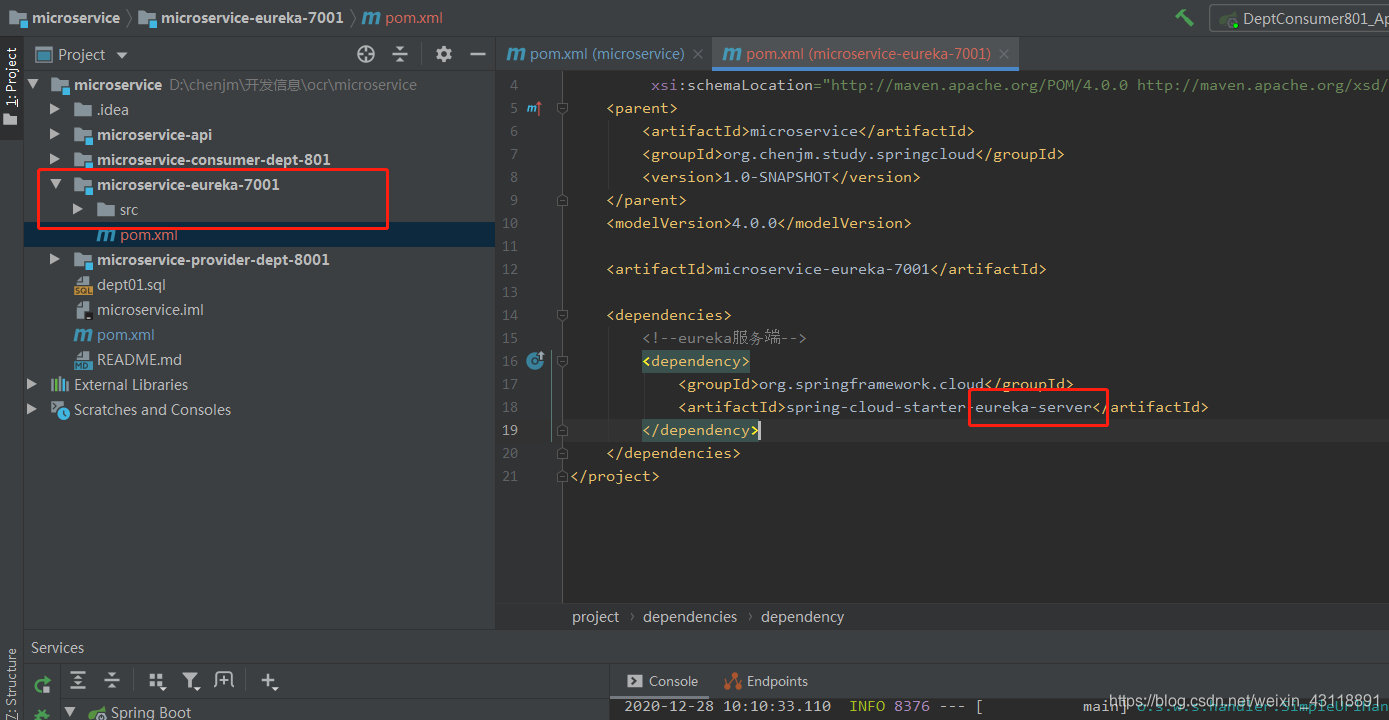The image size is (1389, 720).
Task: Expand the .idea folder
Action: pyautogui.click(x=56, y=110)
